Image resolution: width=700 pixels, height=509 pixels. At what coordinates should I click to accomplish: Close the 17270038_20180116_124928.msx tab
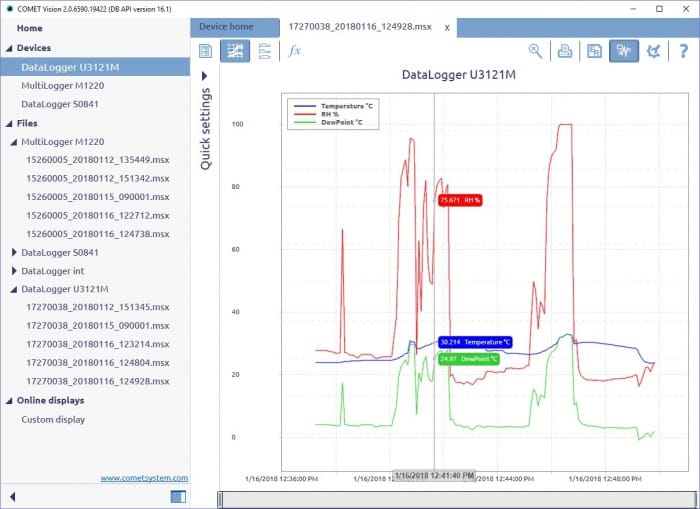click(447, 27)
